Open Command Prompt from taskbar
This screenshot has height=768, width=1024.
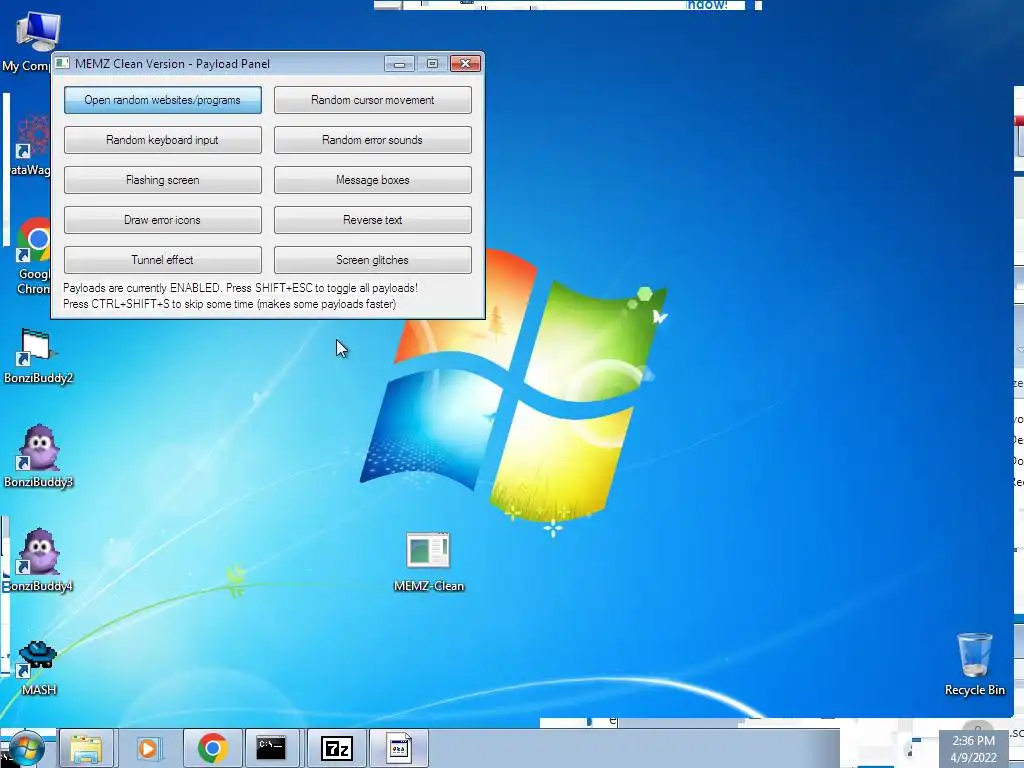271,748
